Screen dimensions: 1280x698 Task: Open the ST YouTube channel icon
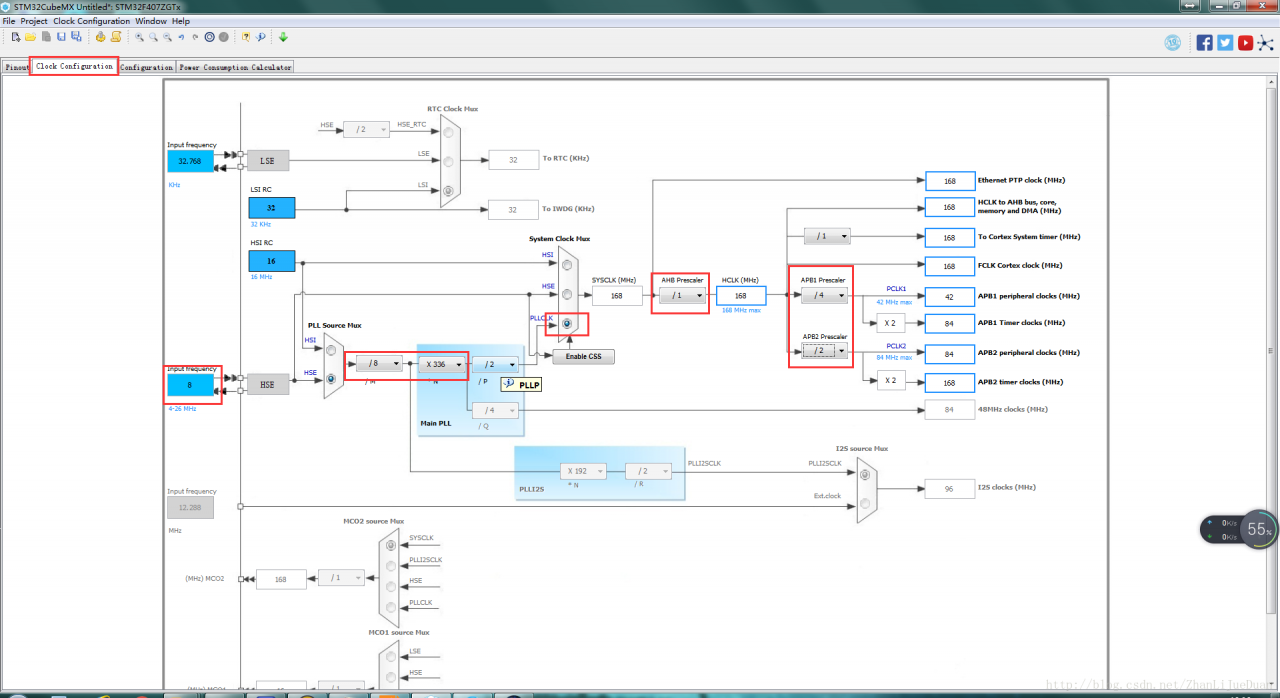(1245, 42)
